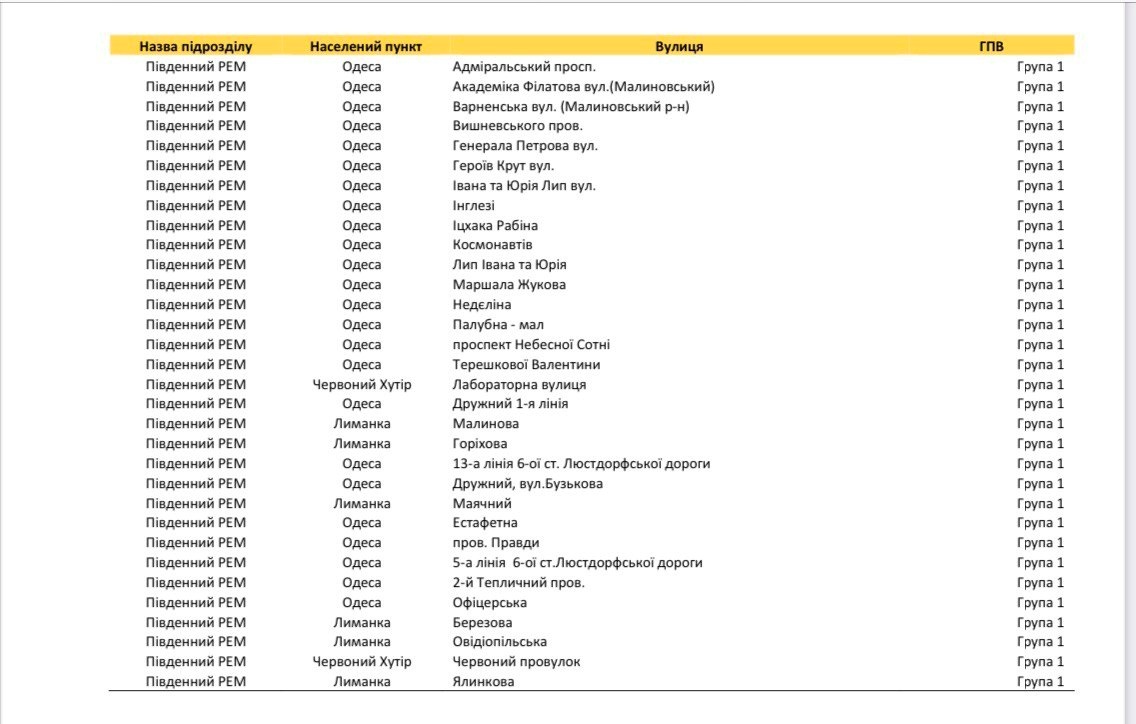Select 'Варненська вул. (Малиновський р-н)' cell
Viewport: 1136px width, 724px height.
pyautogui.click(x=571, y=107)
